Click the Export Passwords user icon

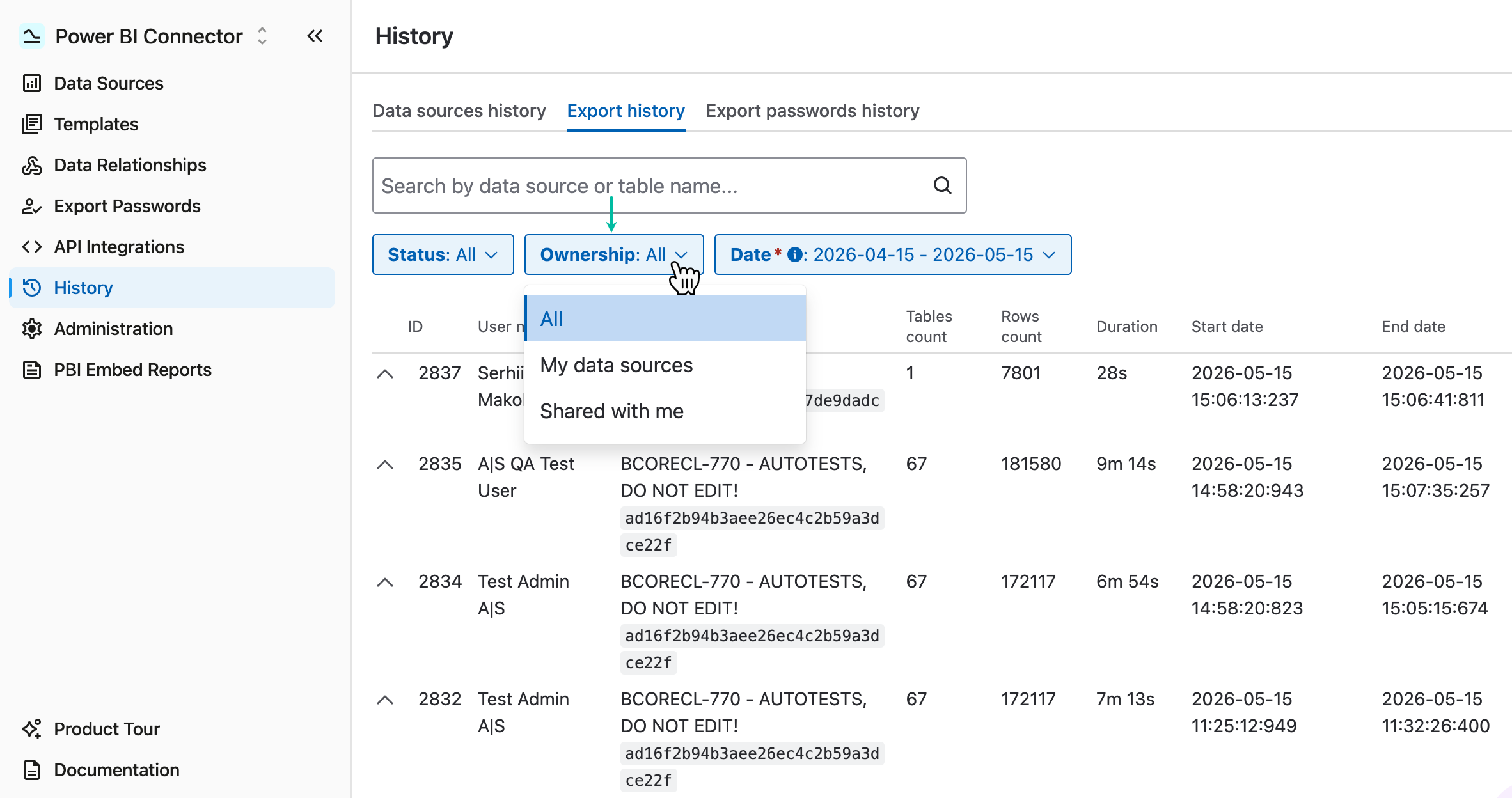point(32,206)
